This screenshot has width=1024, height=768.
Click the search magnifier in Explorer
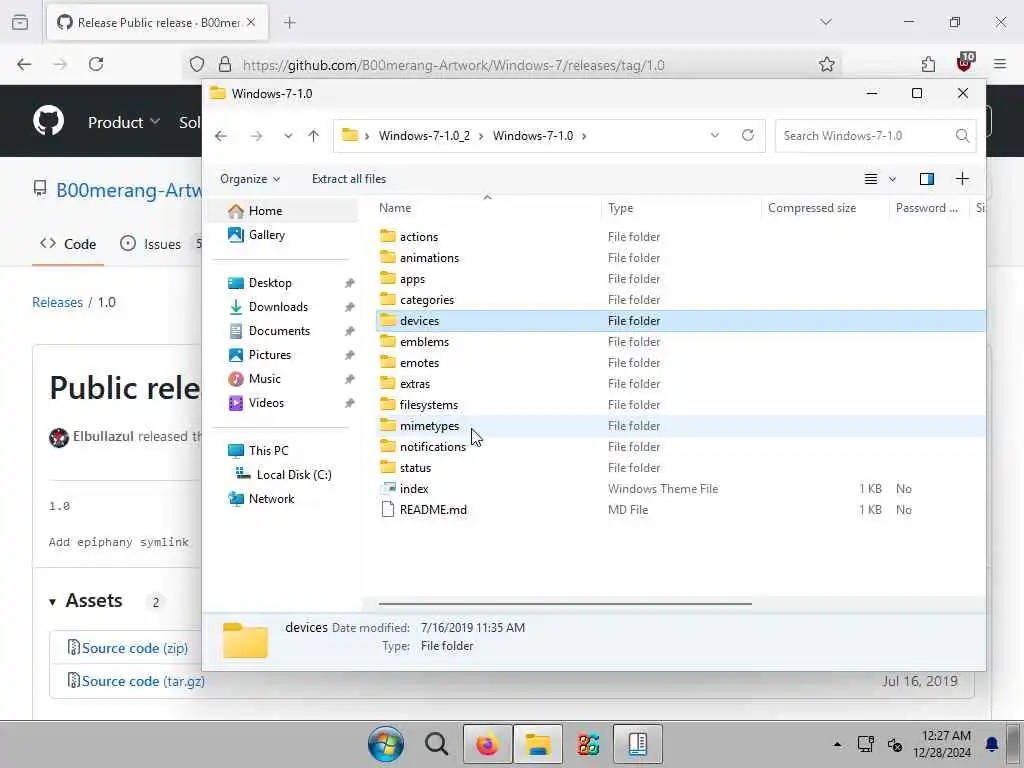tap(962, 136)
